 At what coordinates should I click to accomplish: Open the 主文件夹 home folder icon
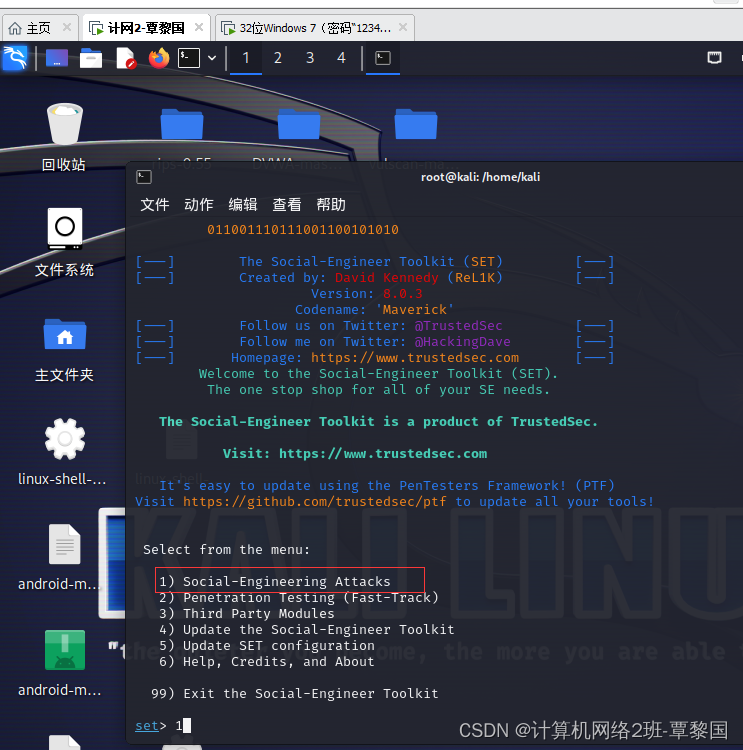pos(64,350)
